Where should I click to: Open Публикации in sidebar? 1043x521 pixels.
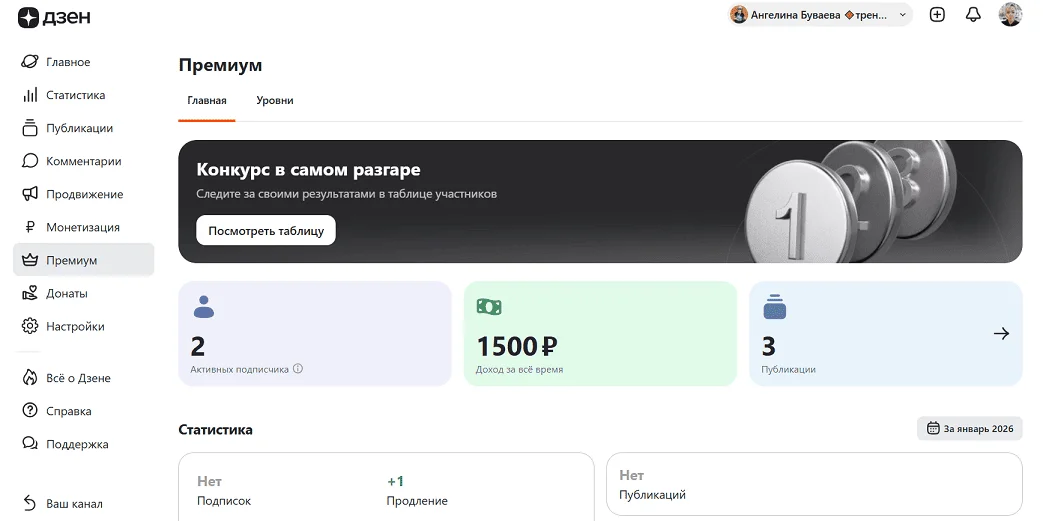[84, 128]
